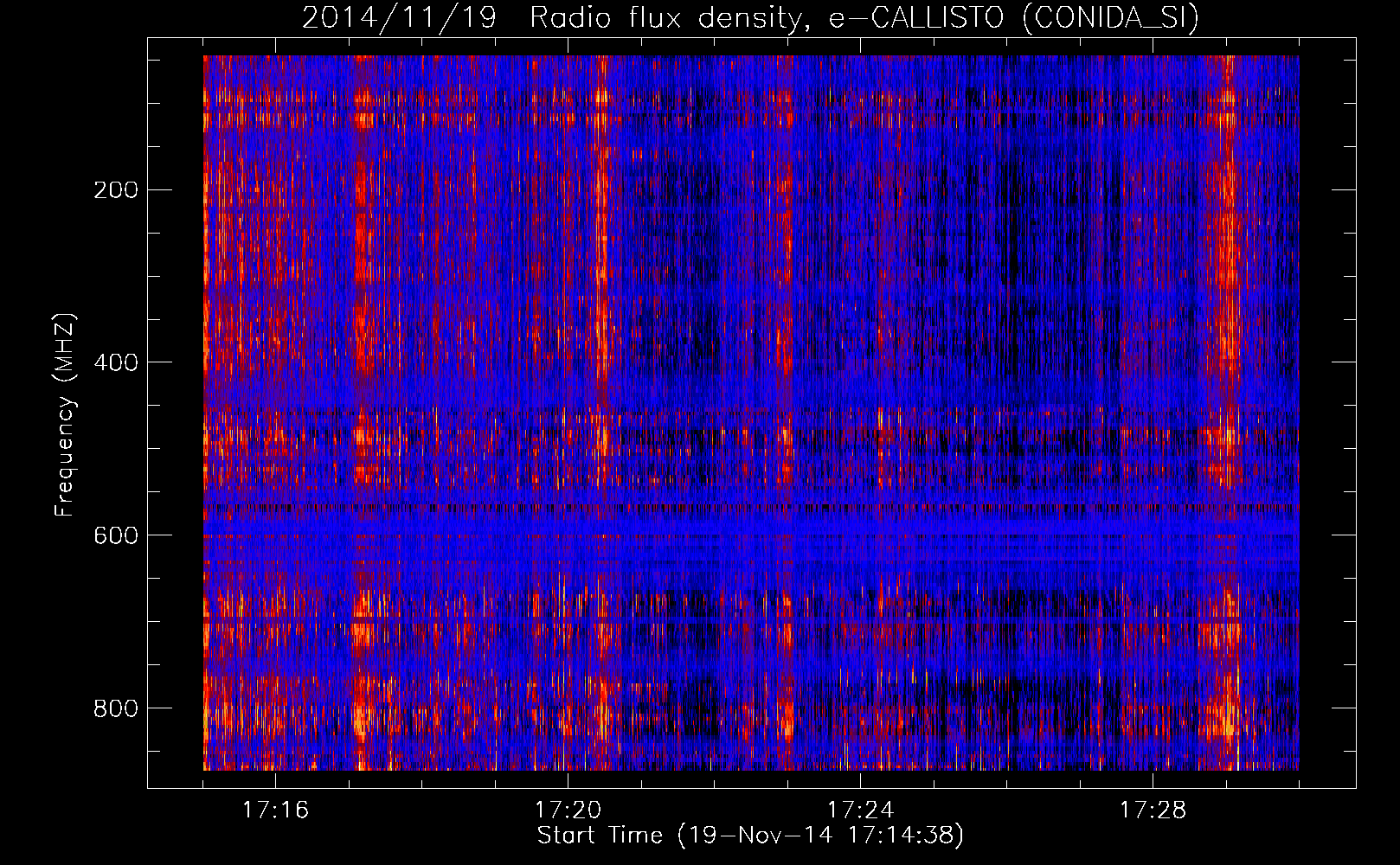Click the 'Start Time (19-Nov-14 17:14:38)' label
The image size is (1400, 865).
coord(750,836)
